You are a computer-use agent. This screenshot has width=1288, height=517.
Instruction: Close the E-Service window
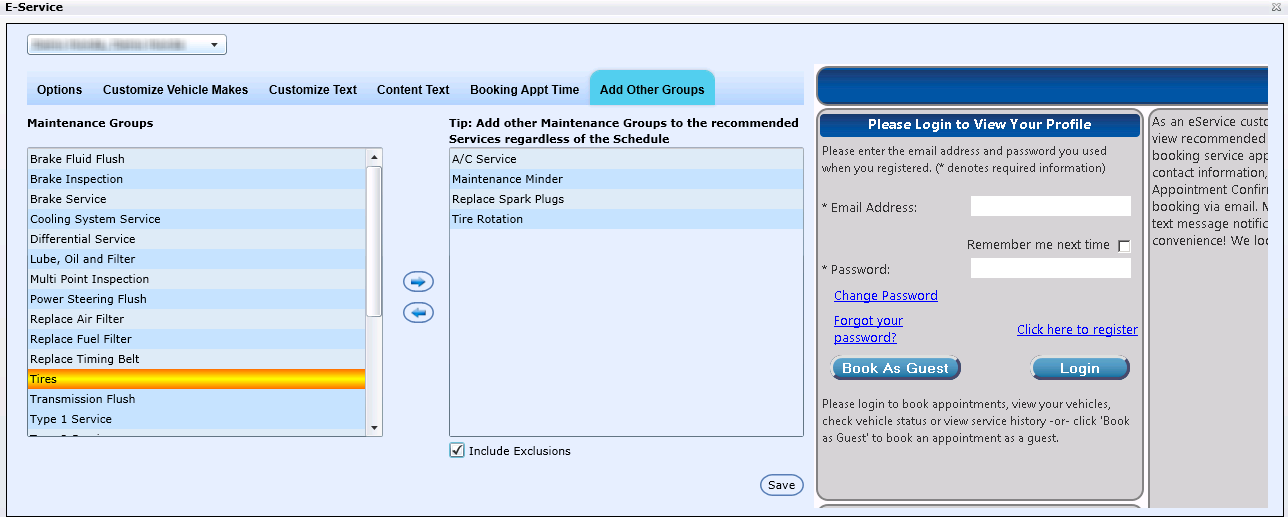pyautogui.click(x=1277, y=7)
